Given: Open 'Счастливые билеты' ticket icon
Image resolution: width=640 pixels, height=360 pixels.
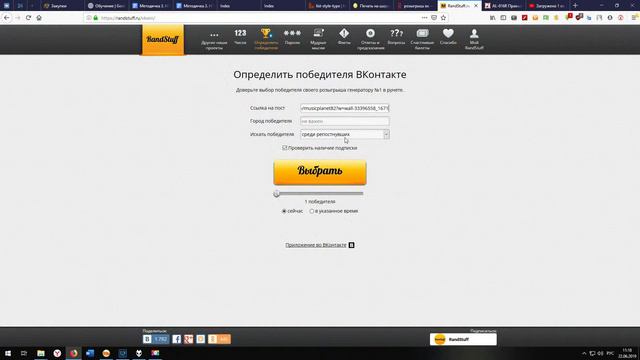Looking at the screenshot, I should tap(422, 39).
